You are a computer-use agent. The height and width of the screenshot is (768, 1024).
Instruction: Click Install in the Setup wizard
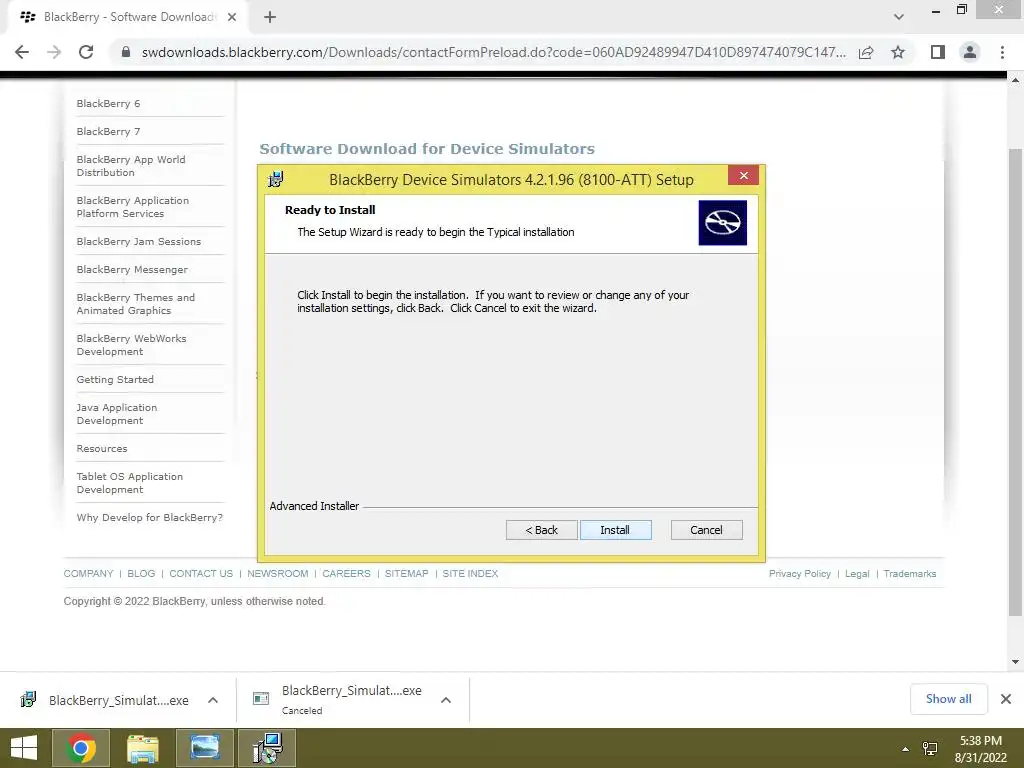pos(615,530)
